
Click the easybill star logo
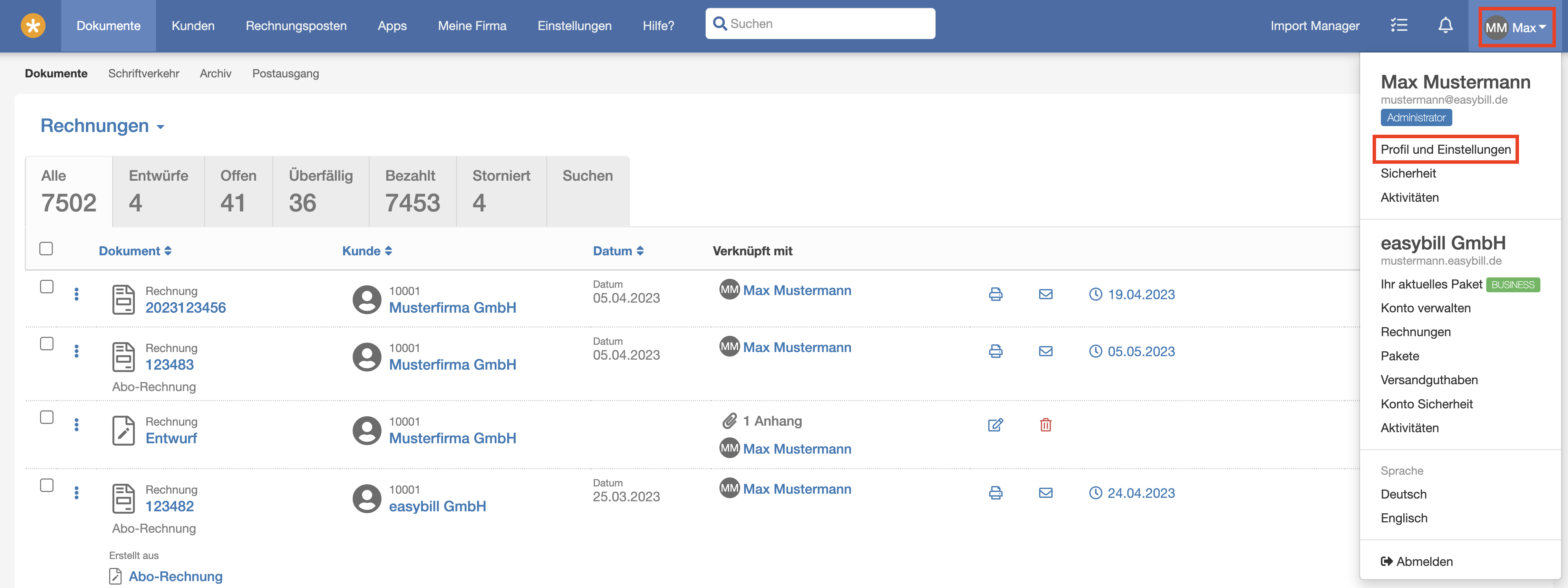coord(33,26)
